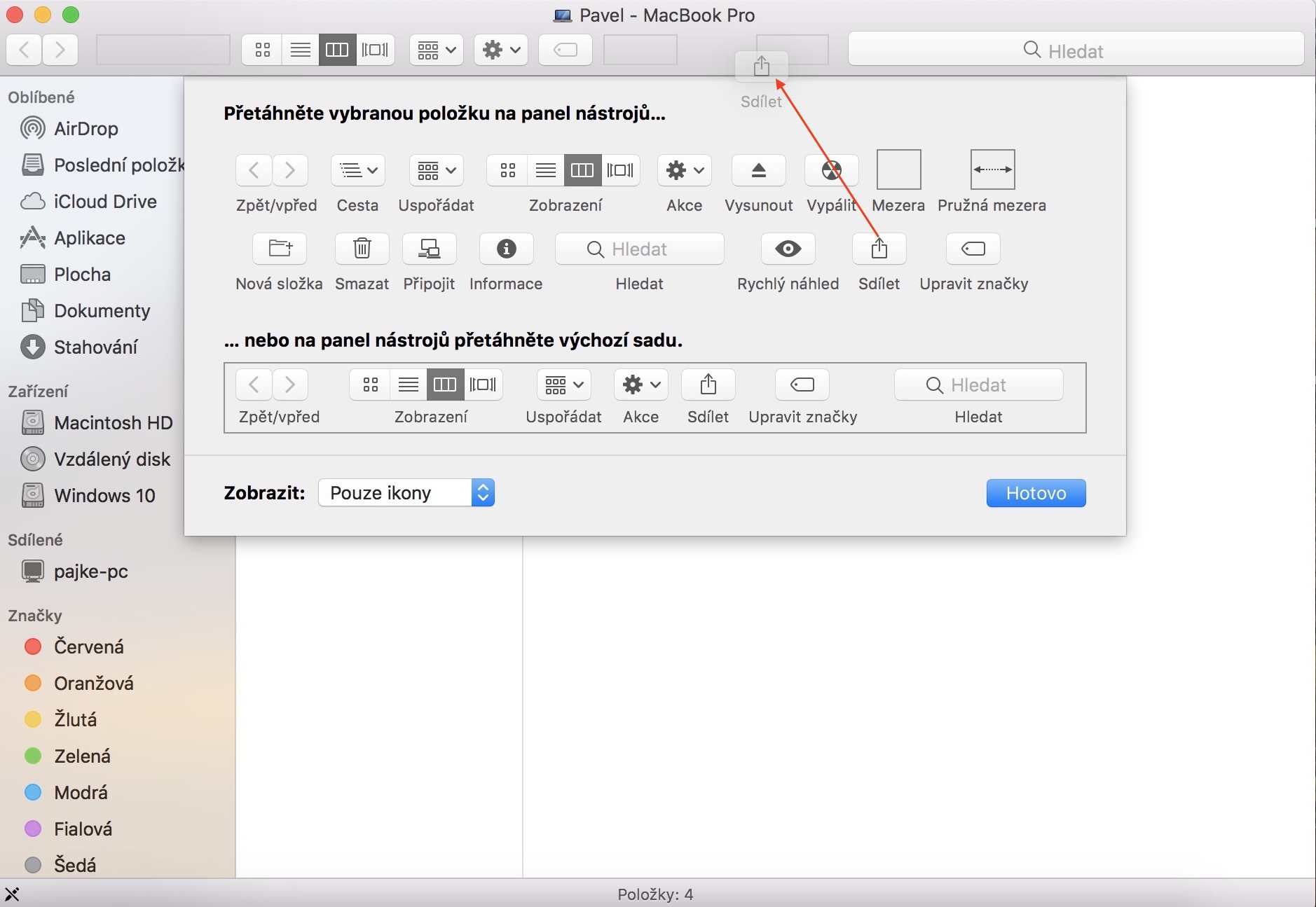Click the Vypálit burn icon
This screenshot has height=907, width=1316.
[831, 170]
